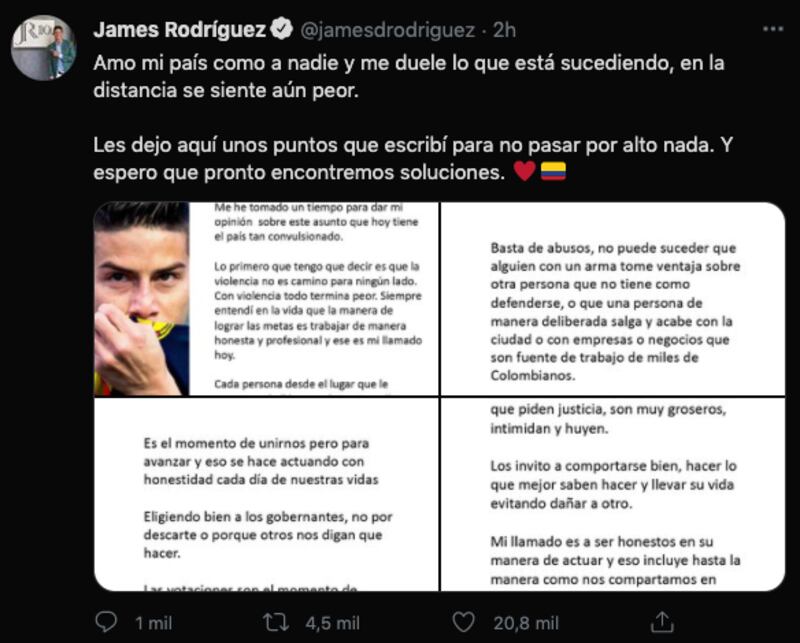This screenshot has width=800, height=643.
Task: Click the 2h timestamp
Action: tap(504, 30)
